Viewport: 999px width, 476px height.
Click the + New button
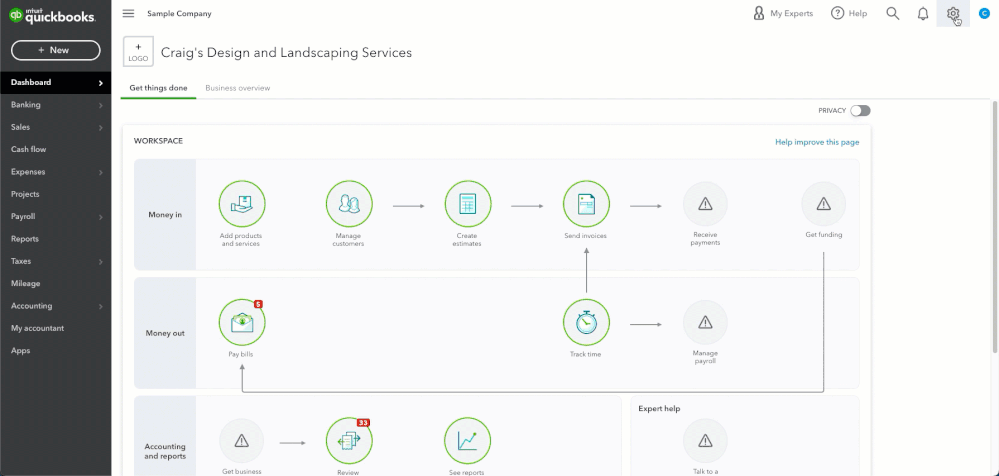point(55,50)
